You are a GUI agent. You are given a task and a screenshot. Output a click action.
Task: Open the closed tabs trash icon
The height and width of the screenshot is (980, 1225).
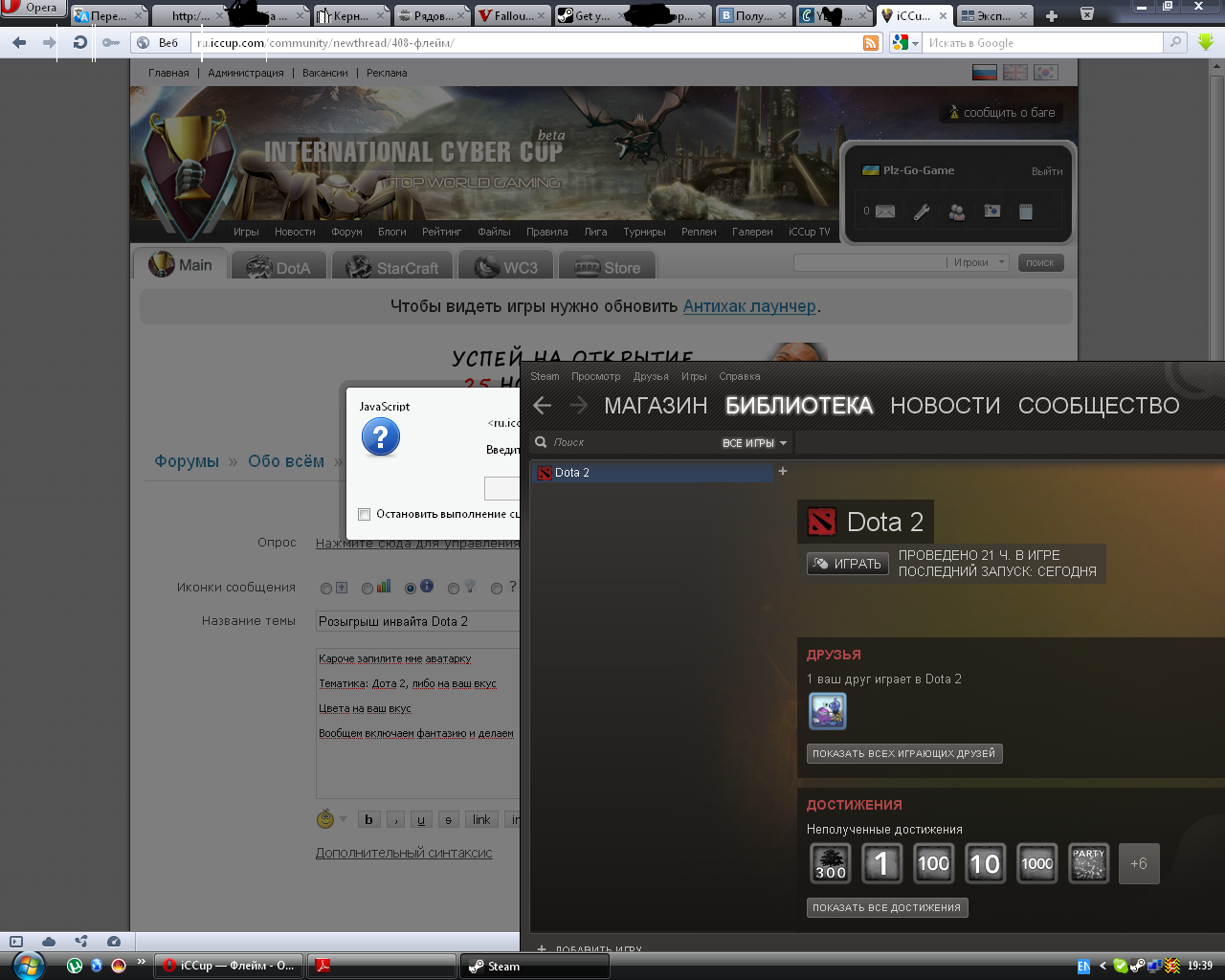tap(1087, 14)
